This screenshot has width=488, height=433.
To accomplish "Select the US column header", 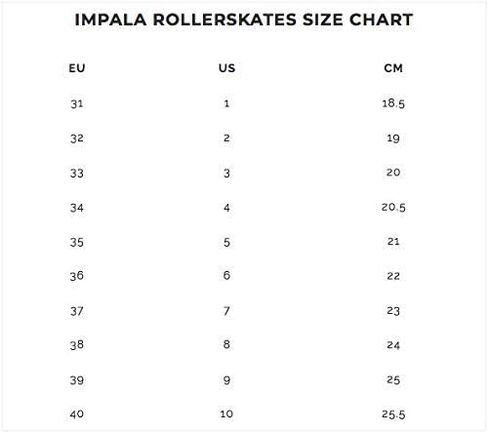I will pos(227,68).
